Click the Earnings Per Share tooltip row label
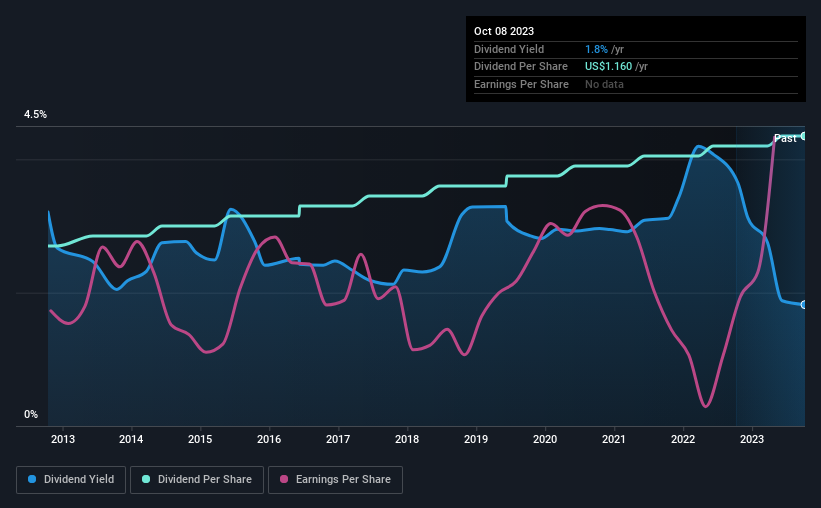 (521, 84)
